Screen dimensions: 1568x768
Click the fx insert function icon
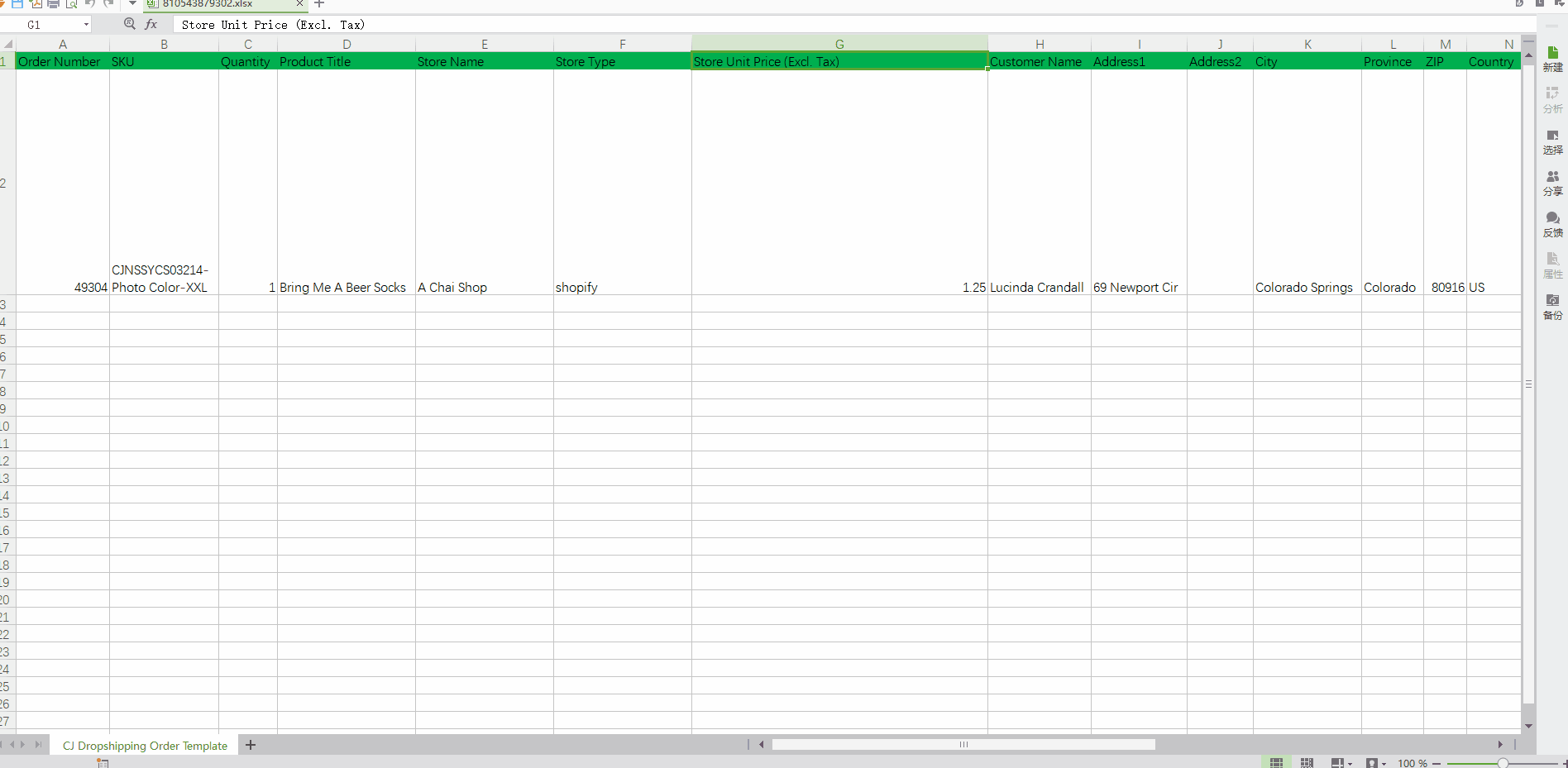151,24
